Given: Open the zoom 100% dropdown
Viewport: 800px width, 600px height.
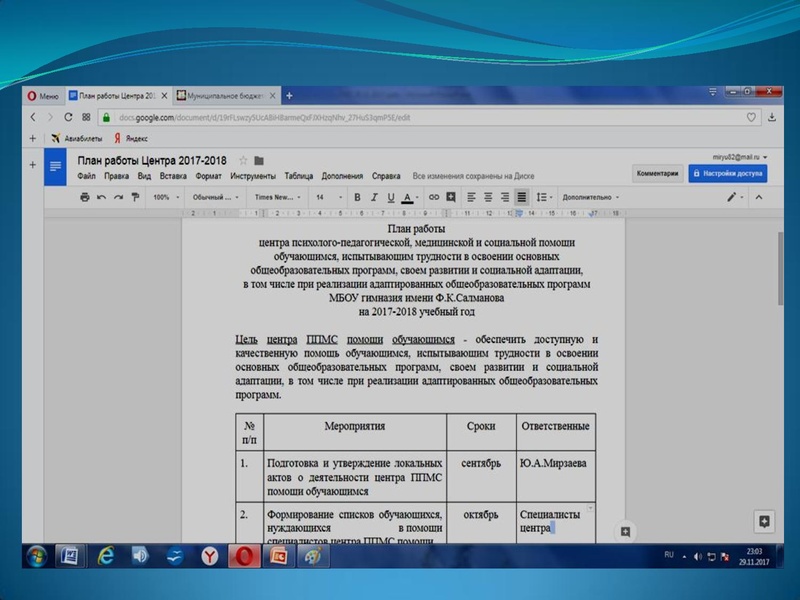Looking at the screenshot, I should [165, 198].
